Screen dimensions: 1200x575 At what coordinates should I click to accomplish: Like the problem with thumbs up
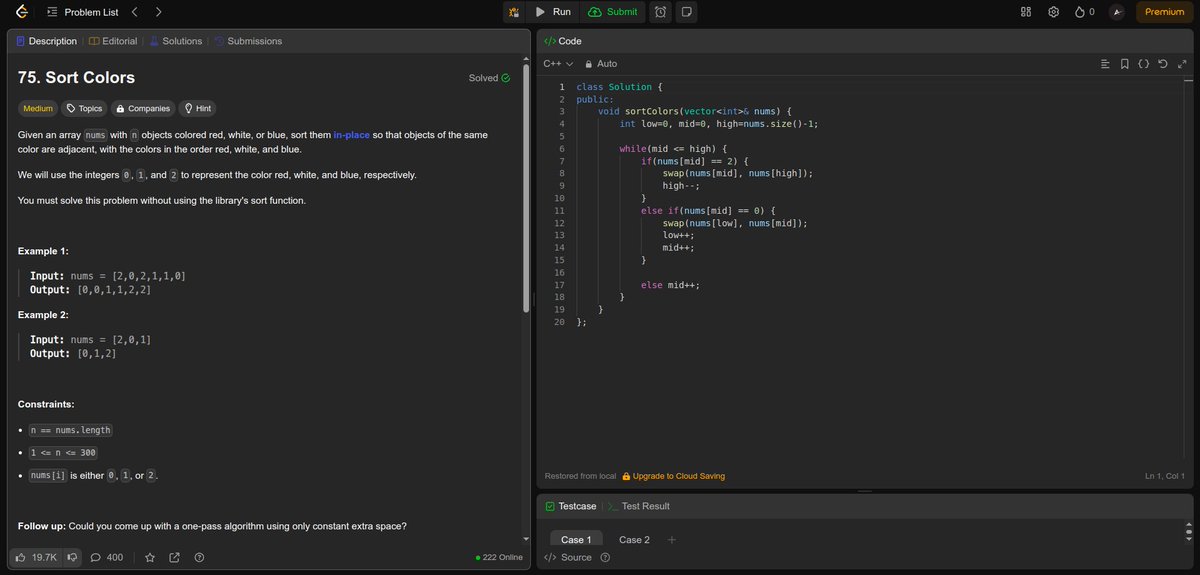click(37, 557)
